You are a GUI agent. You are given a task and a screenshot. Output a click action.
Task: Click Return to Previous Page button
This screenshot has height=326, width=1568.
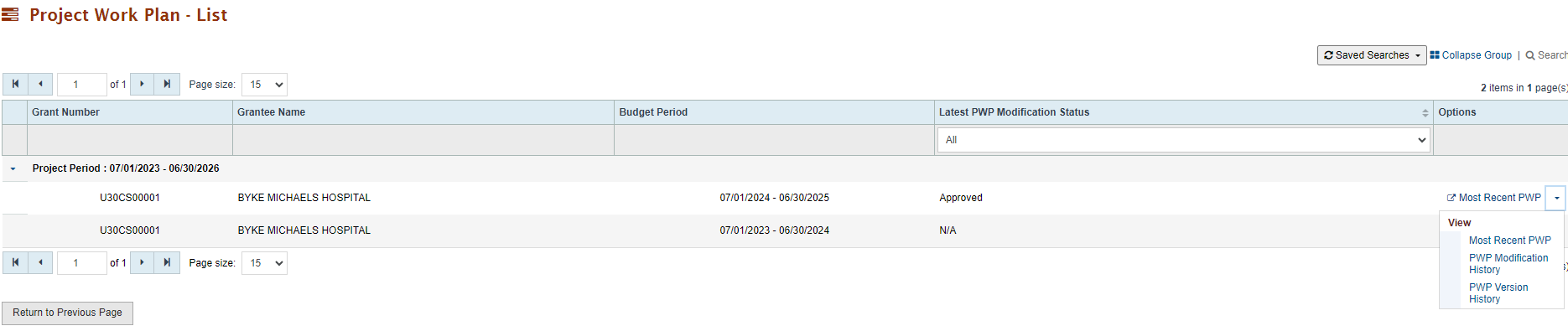pyautogui.click(x=67, y=313)
